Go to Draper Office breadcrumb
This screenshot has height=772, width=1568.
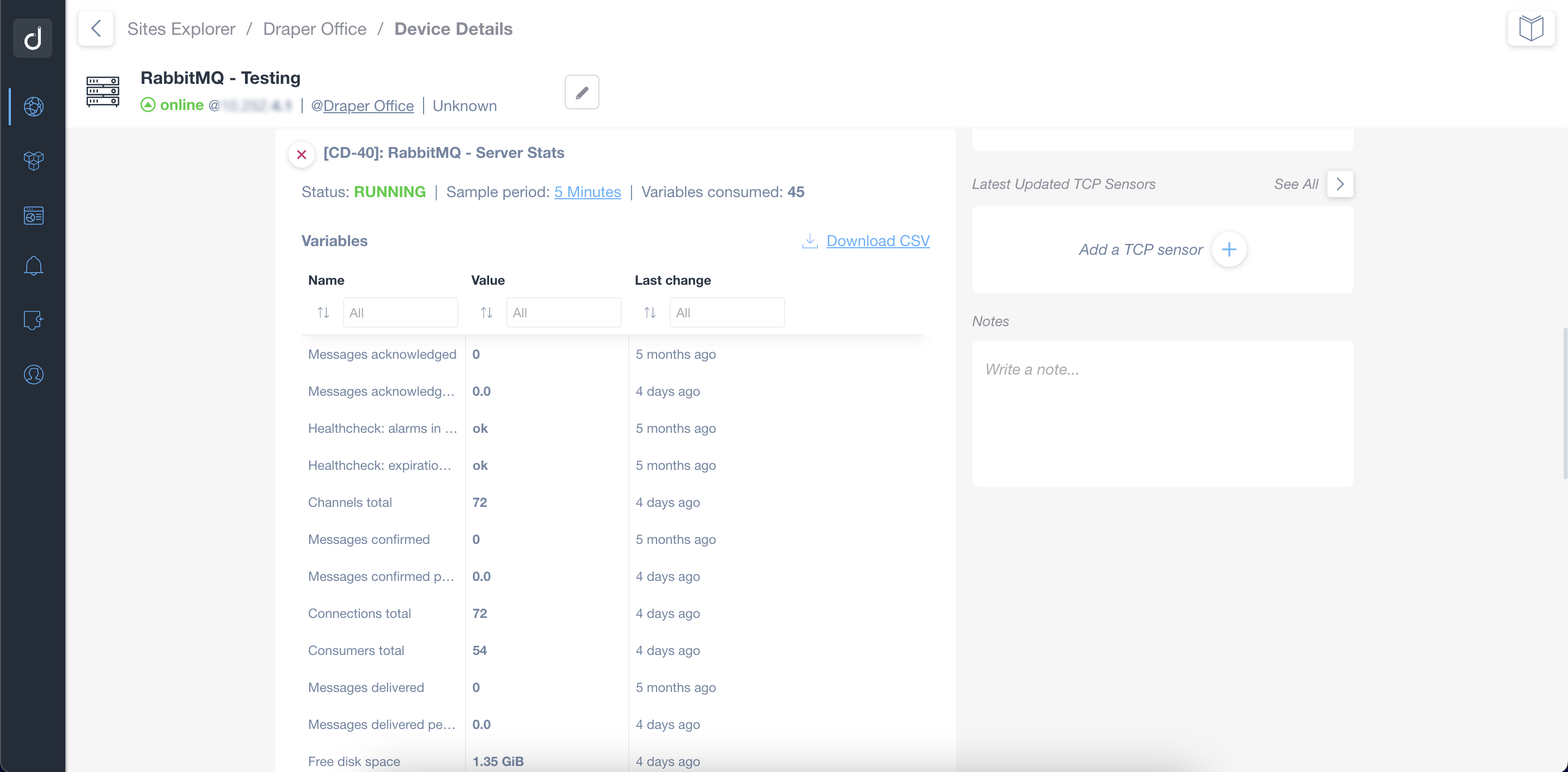pos(315,29)
